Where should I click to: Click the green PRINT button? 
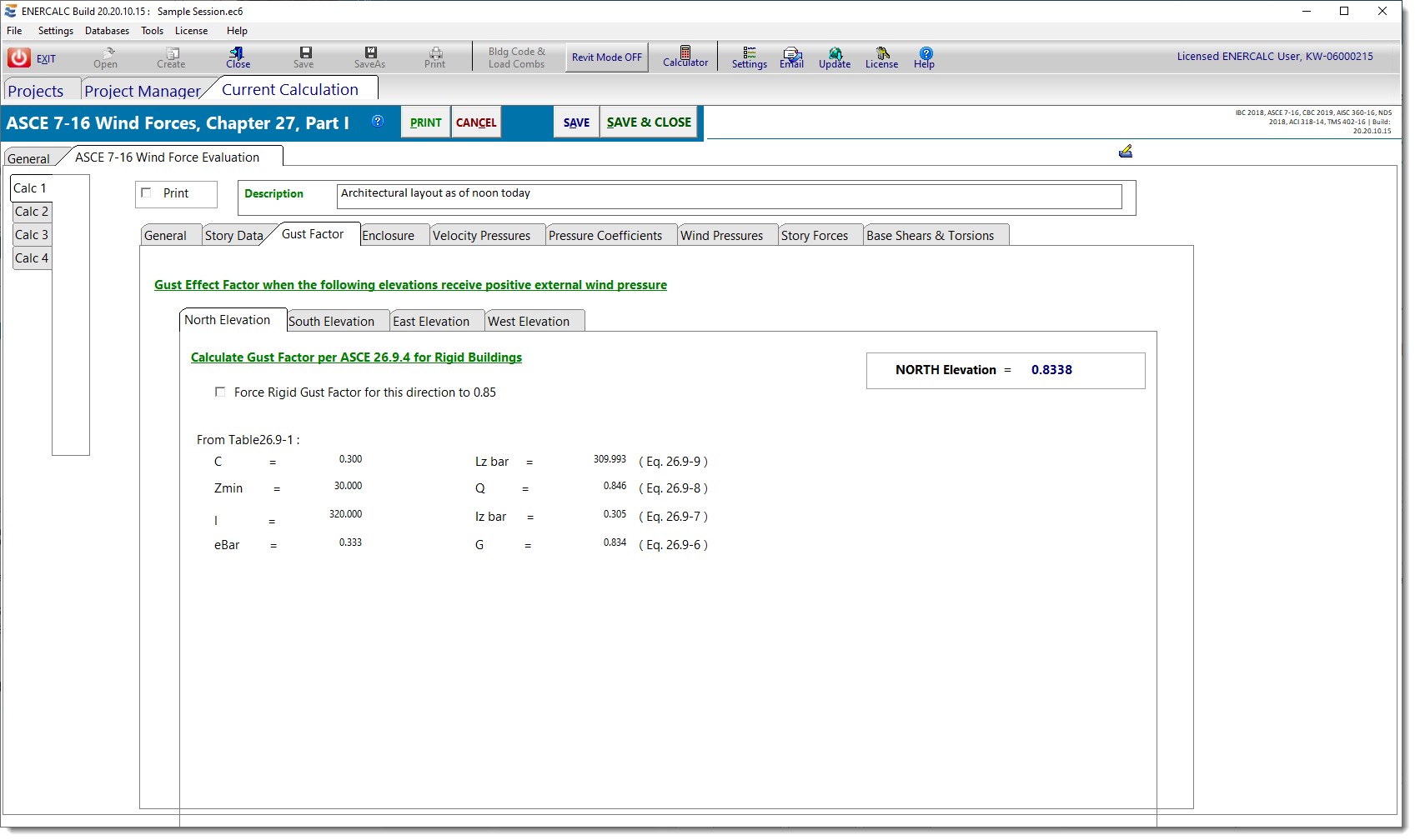coord(426,122)
